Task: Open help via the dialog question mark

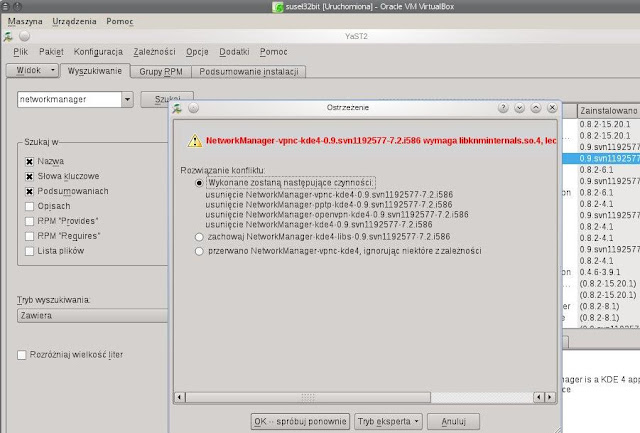Action: pos(503,108)
